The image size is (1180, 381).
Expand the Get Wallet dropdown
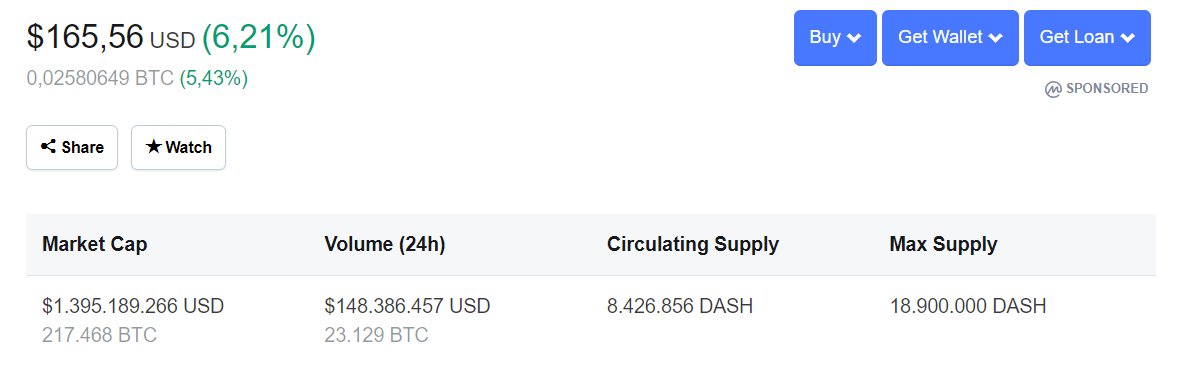tap(950, 38)
